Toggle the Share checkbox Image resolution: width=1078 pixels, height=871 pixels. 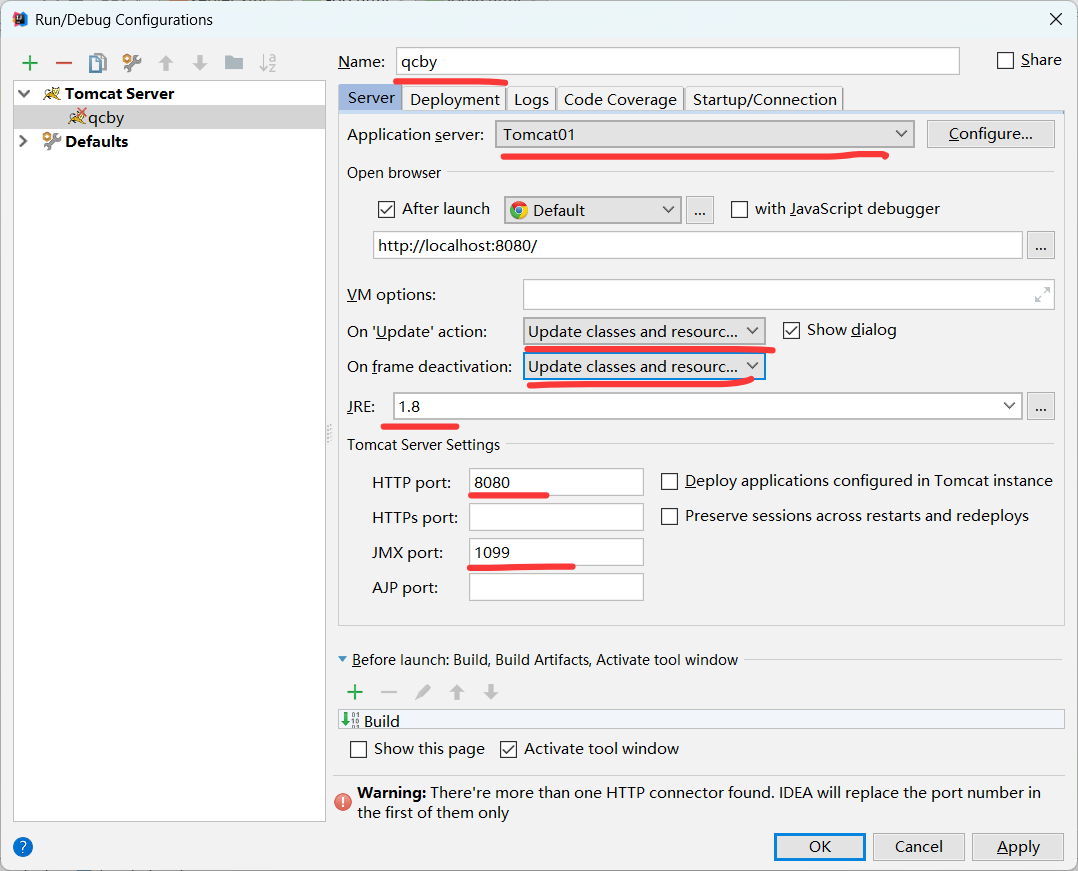click(1005, 60)
